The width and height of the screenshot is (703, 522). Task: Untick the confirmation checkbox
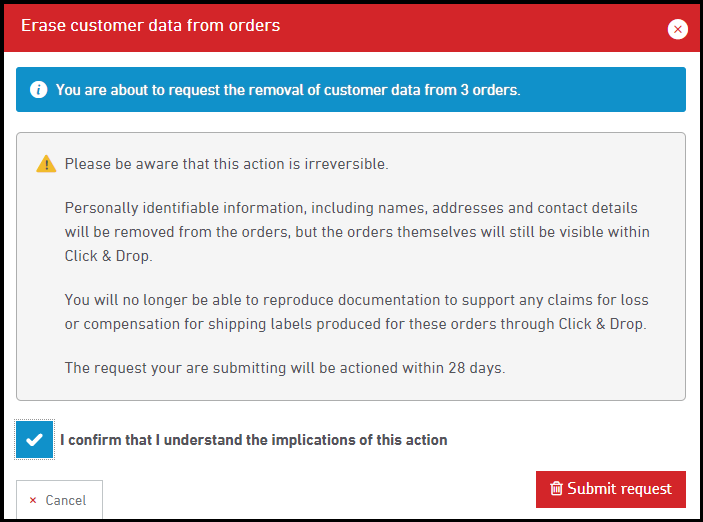pos(35,439)
